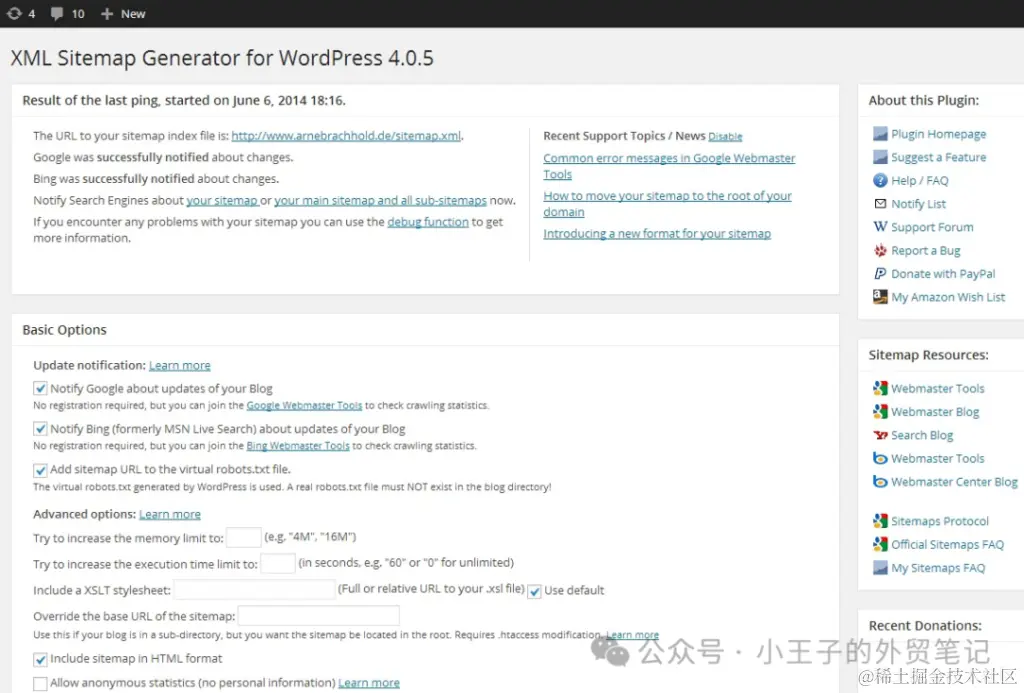This screenshot has width=1024, height=693.
Task: Open Sitemaps Protocol link text
Action: (940, 521)
